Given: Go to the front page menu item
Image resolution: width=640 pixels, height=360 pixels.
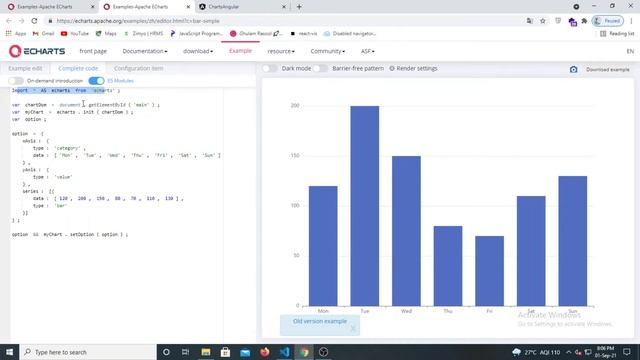Looking at the screenshot, I should (93, 51).
